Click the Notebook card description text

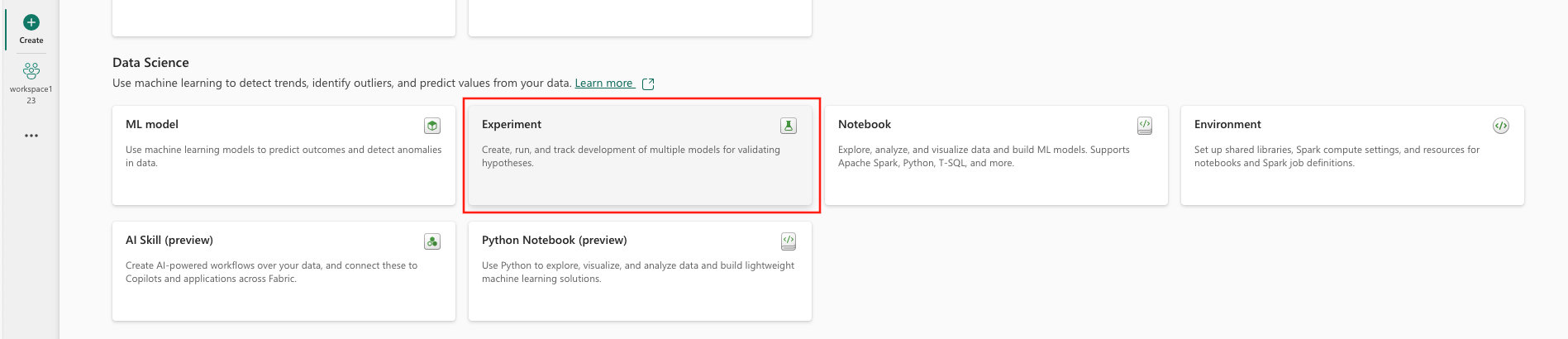click(x=984, y=156)
